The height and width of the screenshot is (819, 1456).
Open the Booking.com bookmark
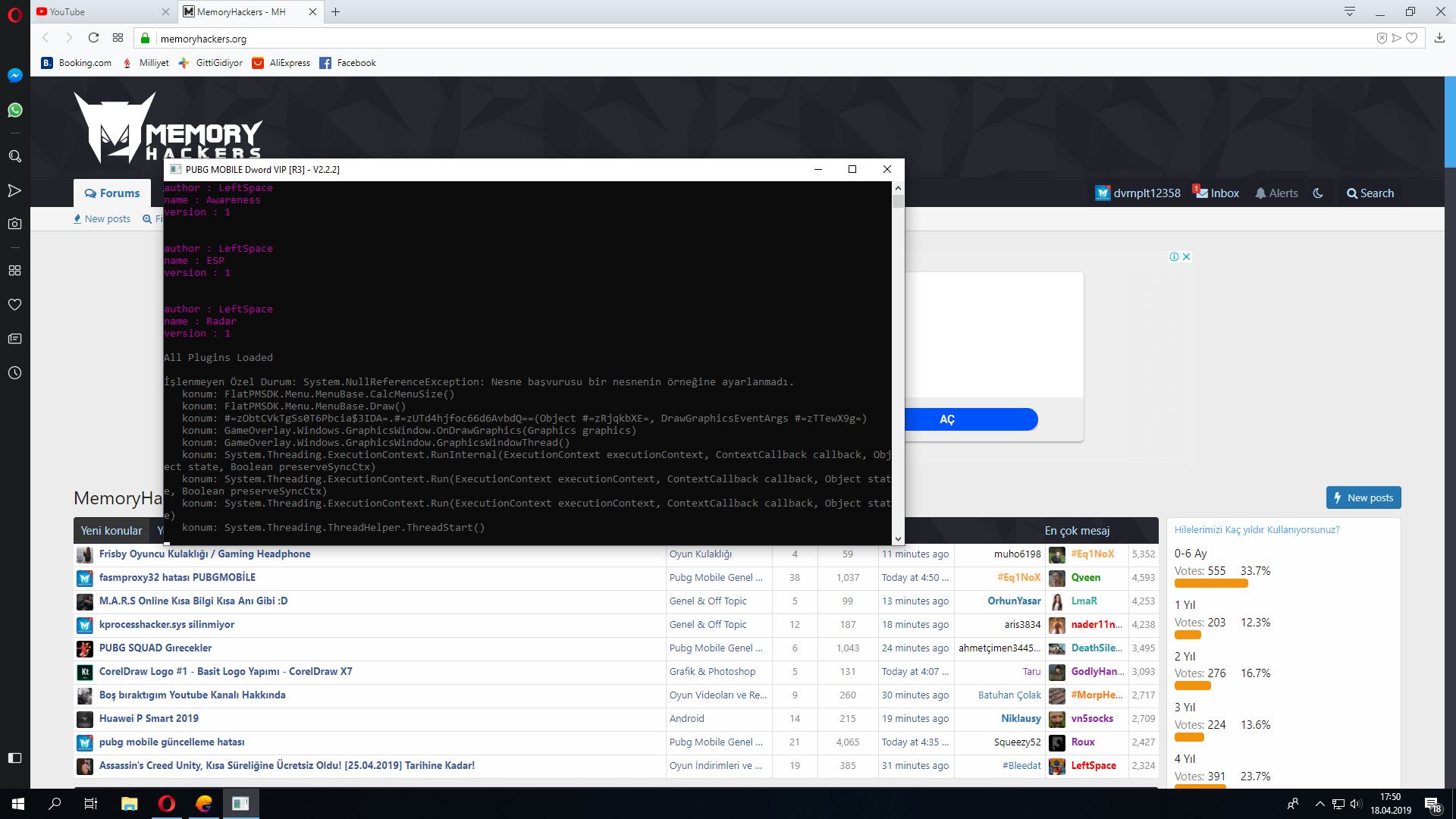(x=77, y=63)
